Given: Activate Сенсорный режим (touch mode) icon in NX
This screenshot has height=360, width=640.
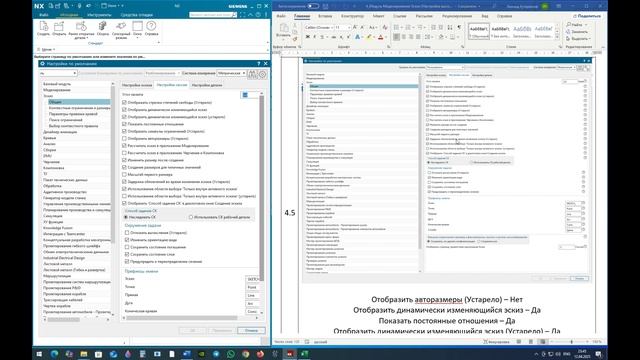Looking at the screenshot, I should [121, 26].
